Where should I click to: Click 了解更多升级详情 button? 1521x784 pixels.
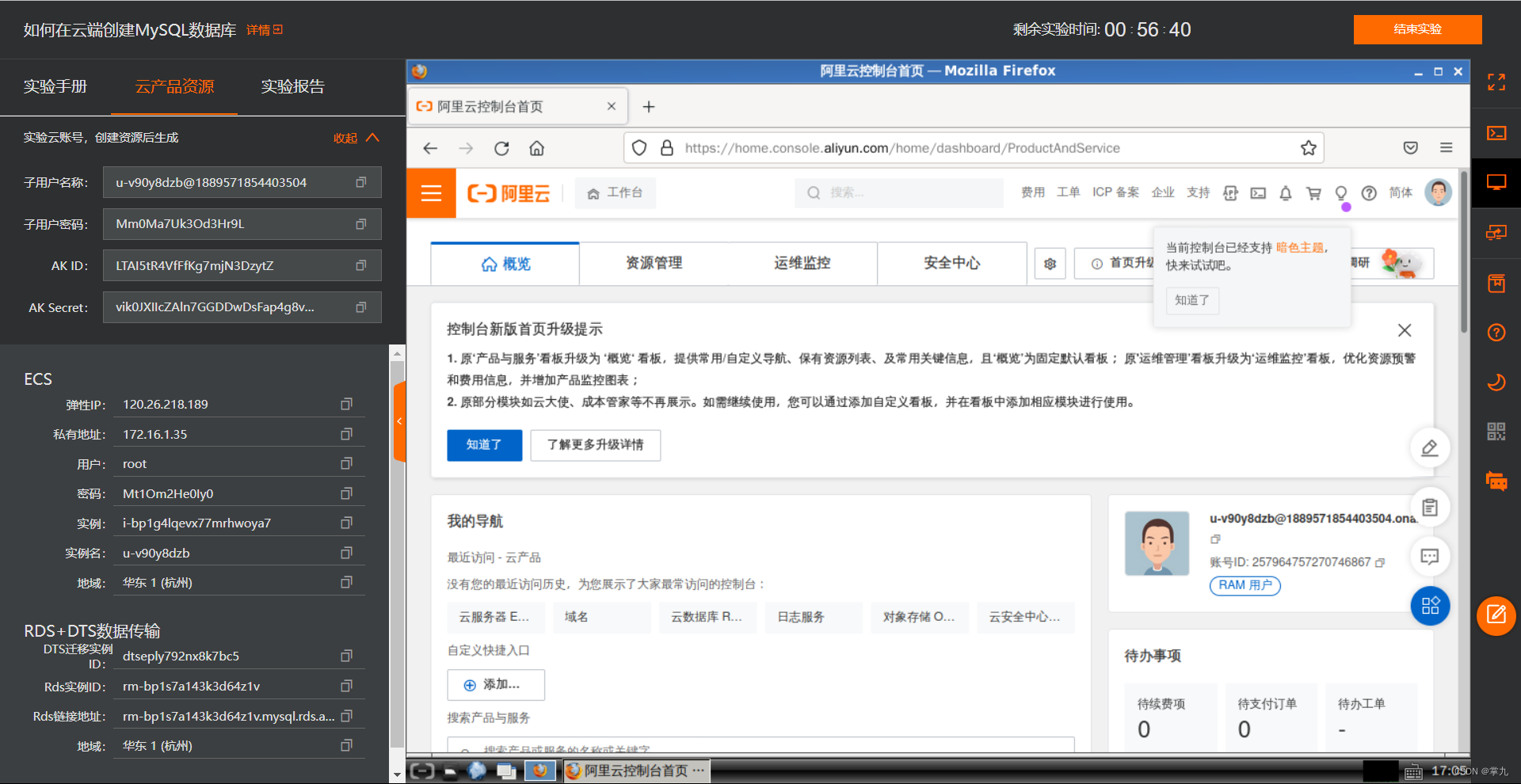click(595, 445)
